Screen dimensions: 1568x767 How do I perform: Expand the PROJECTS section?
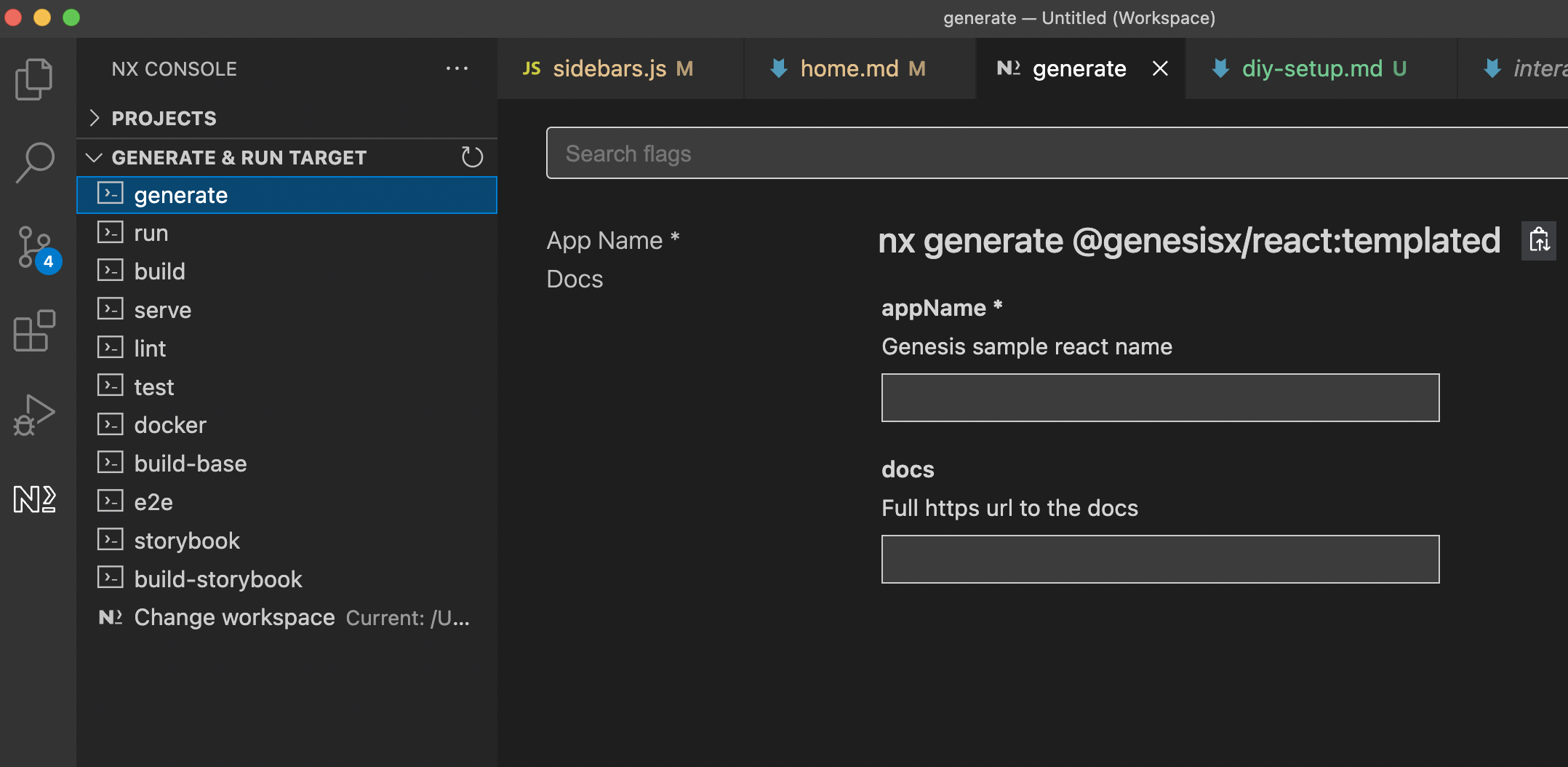click(x=287, y=118)
